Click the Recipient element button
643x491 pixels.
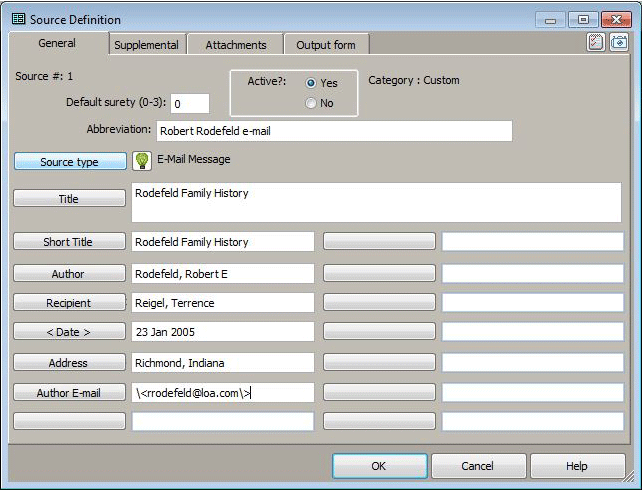(69, 303)
